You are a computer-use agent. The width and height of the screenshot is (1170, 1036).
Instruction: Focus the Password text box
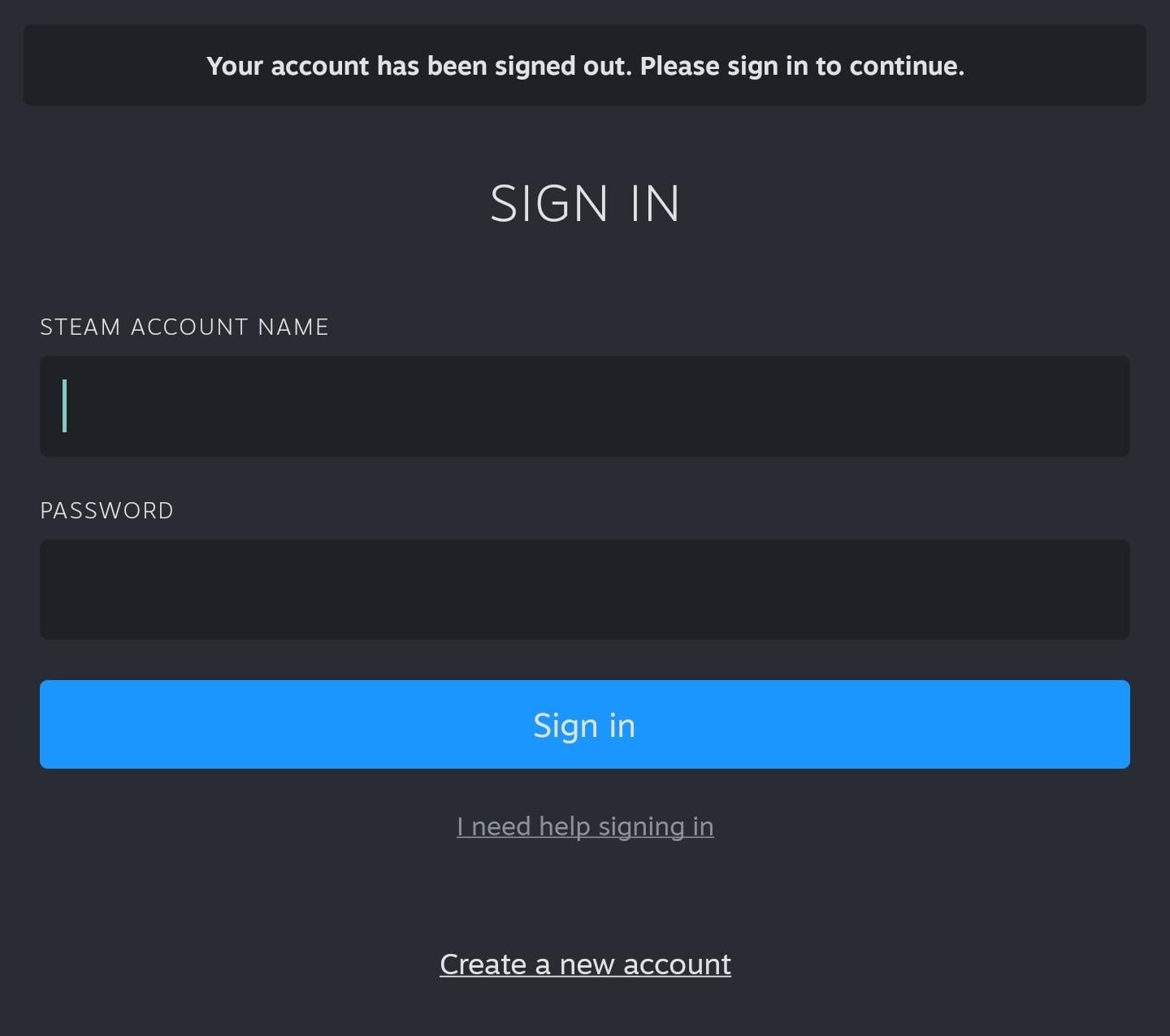pyautogui.click(x=585, y=589)
